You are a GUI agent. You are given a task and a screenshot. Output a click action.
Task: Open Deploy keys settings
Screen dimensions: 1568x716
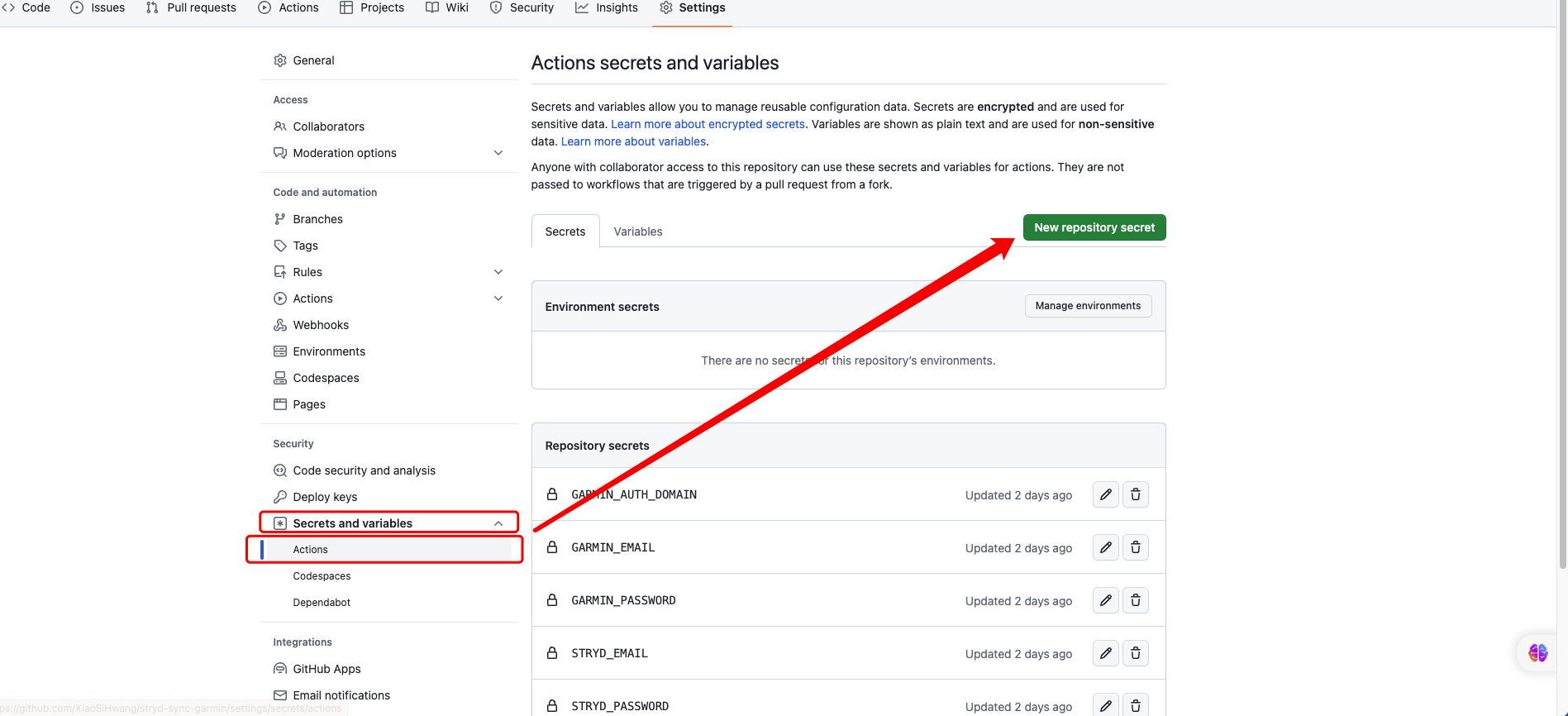[388, 497]
